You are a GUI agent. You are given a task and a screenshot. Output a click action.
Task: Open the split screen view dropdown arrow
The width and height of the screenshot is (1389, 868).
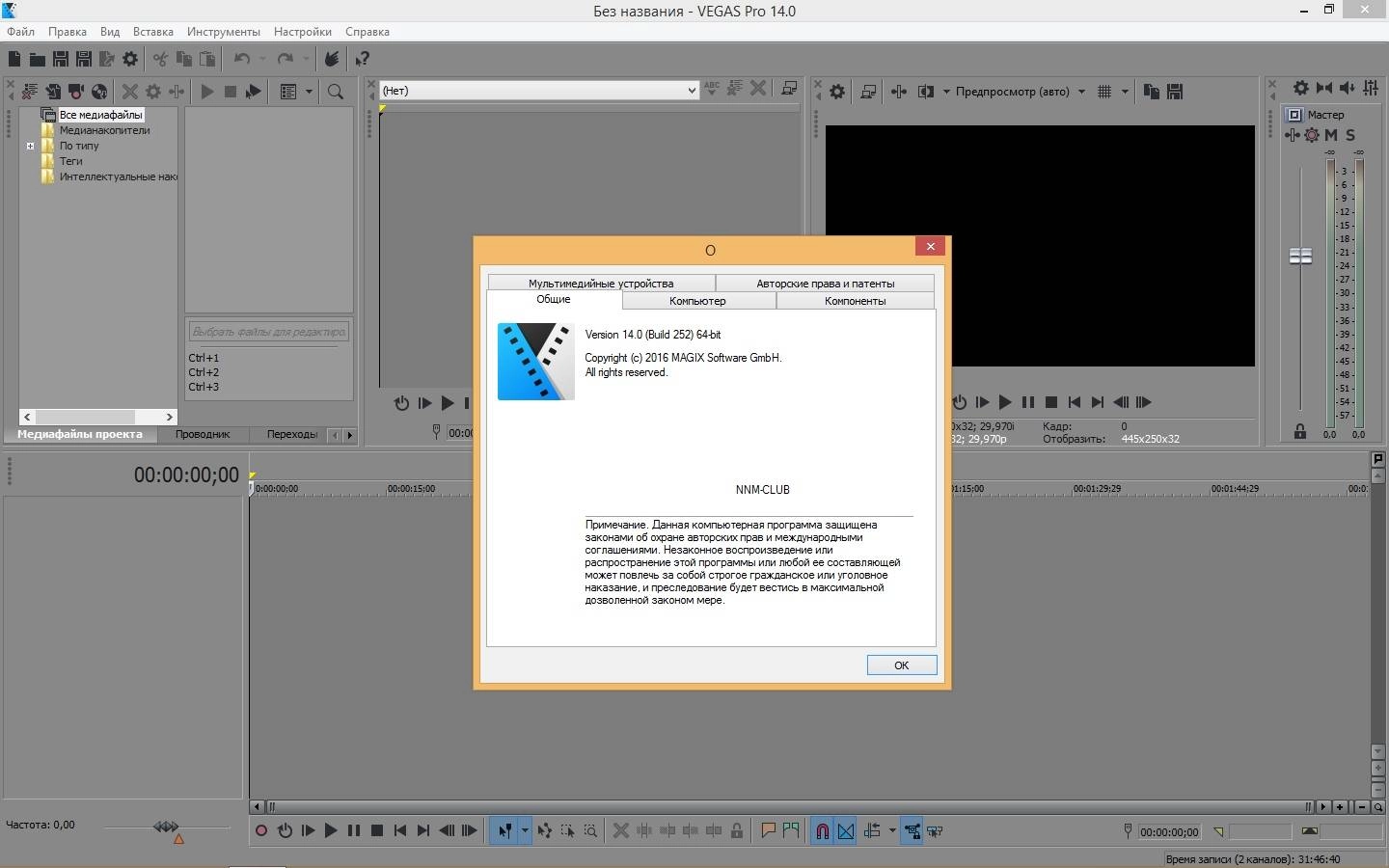(945, 92)
